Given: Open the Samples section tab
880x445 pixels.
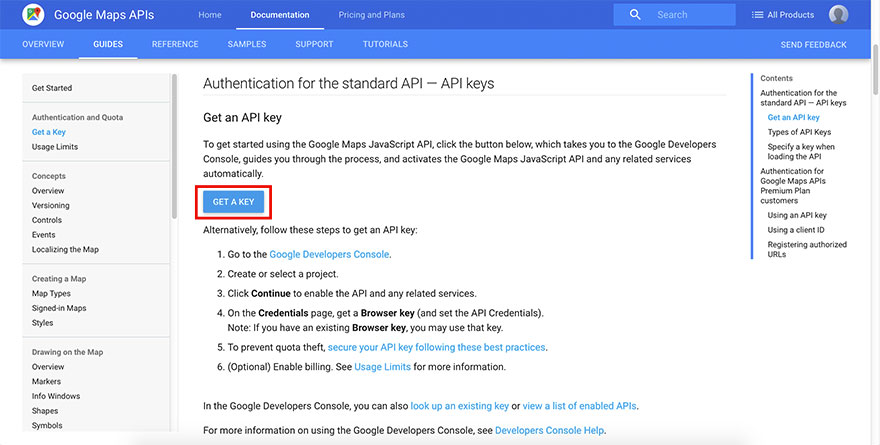Looking at the screenshot, I should pos(247,44).
